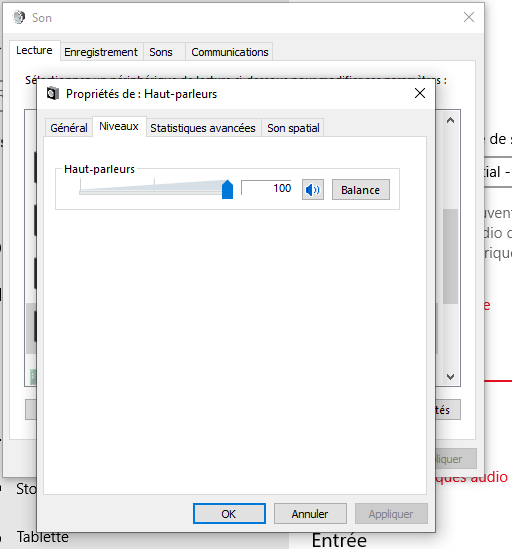512x549 pixels.
Task: Mute the Haut-parleurs speaker icon button
Action: [x=313, y=190]
